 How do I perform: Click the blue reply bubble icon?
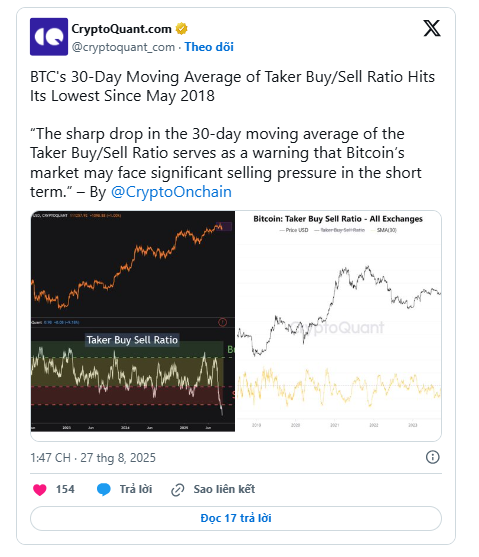(x=104, y=490)
